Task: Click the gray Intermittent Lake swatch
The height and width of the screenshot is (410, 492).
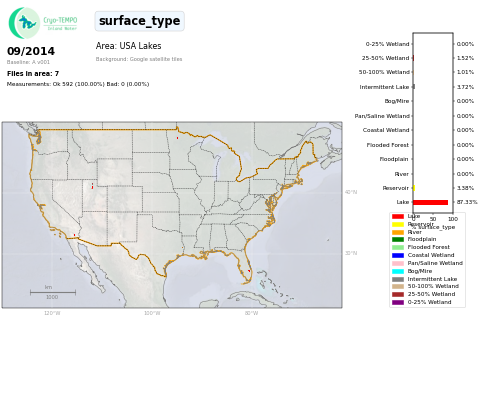Action: [x=398, y=279]
